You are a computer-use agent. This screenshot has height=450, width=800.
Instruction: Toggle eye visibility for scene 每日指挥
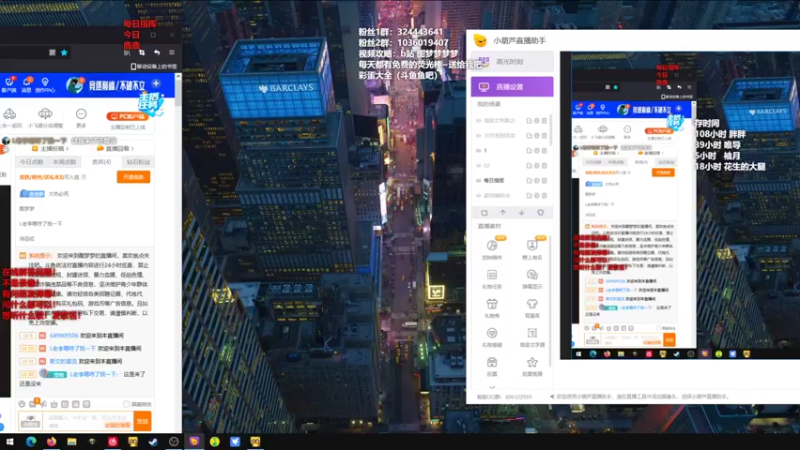479,181
